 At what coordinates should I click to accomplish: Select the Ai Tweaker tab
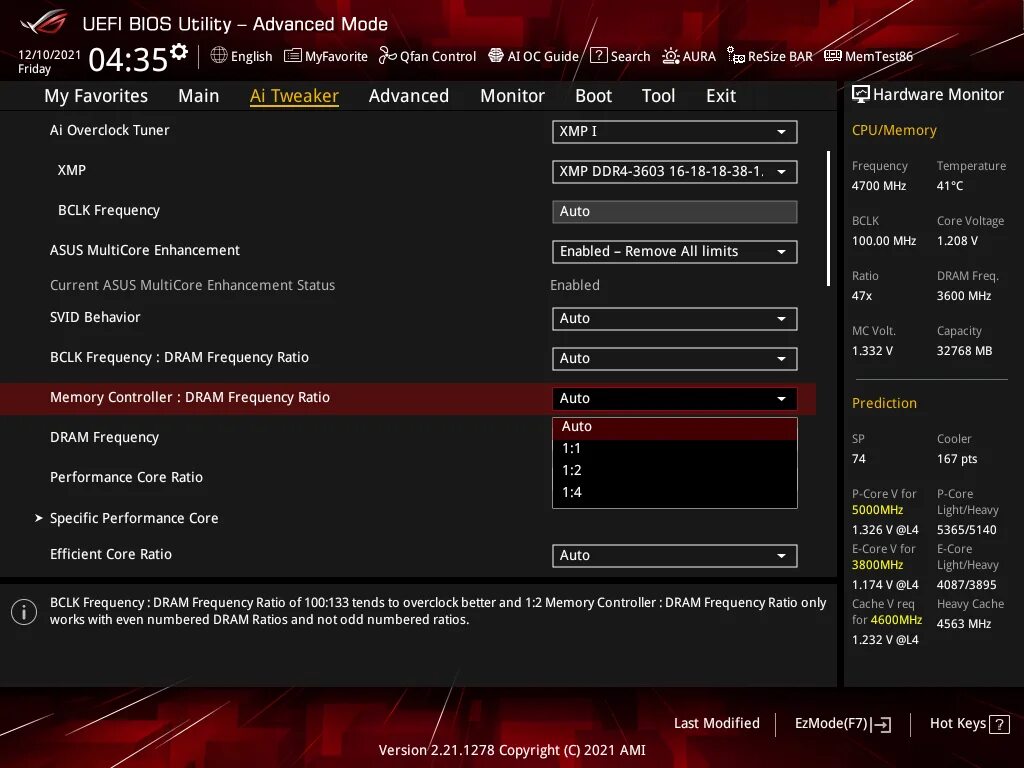point(294,96)
